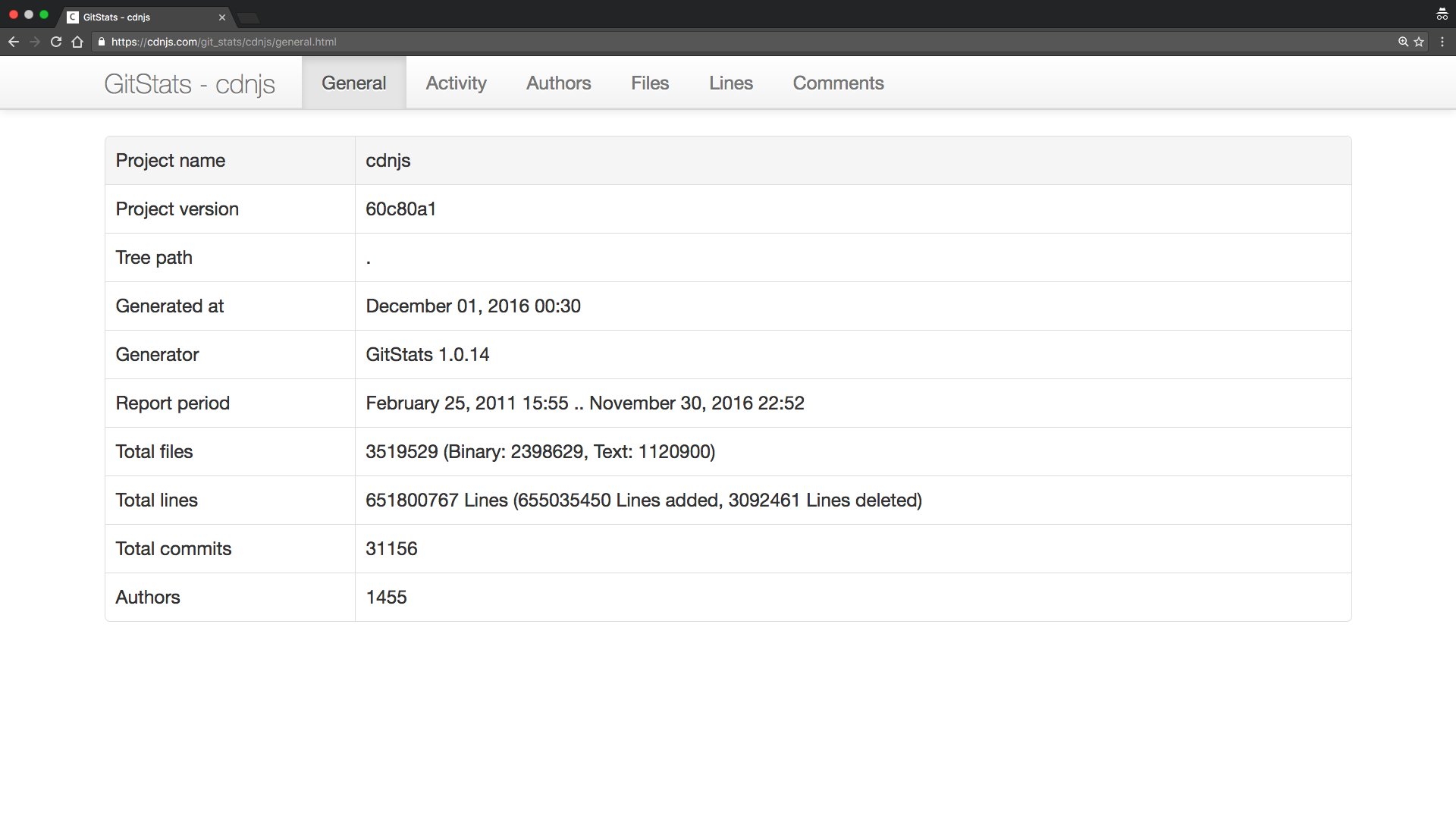The width and height of the screenshot is (1456, 819).
Task: Select the 1455 authors count
Action: click(386, 598)
